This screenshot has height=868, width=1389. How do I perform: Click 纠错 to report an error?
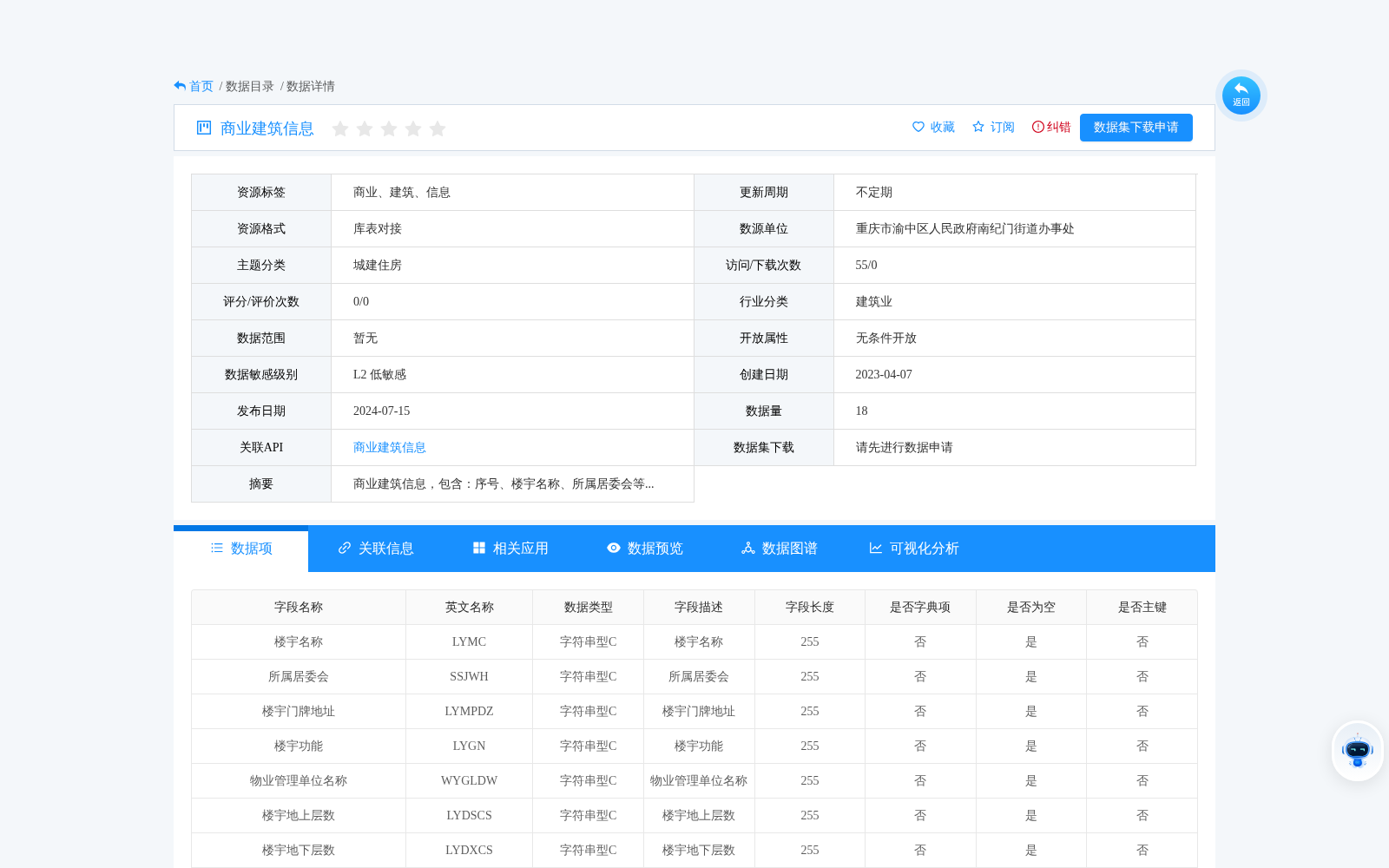pos(1051,127)
